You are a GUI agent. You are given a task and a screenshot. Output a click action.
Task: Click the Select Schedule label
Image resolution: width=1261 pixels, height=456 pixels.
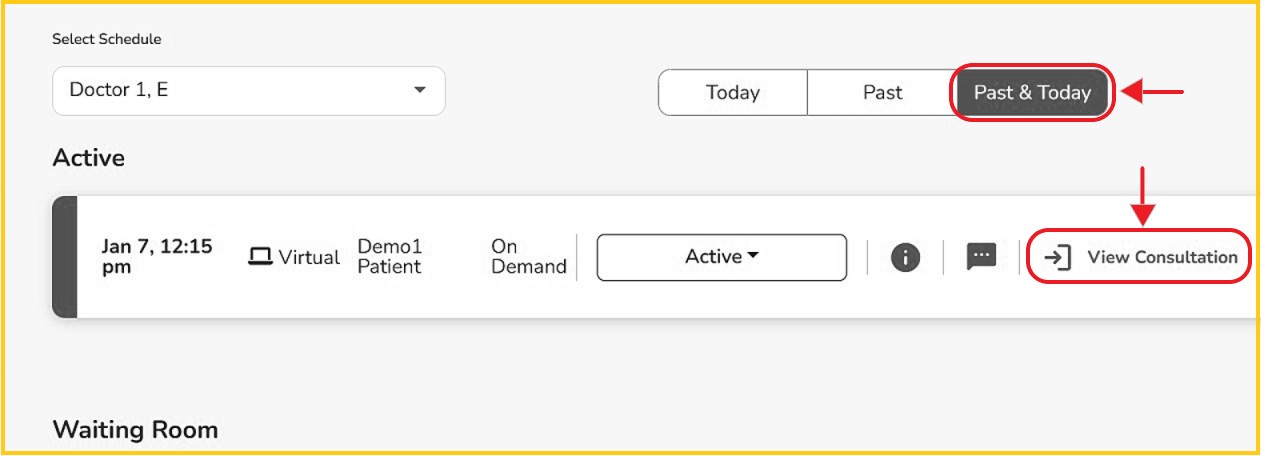pyautogui.click(x=107, y=39)
